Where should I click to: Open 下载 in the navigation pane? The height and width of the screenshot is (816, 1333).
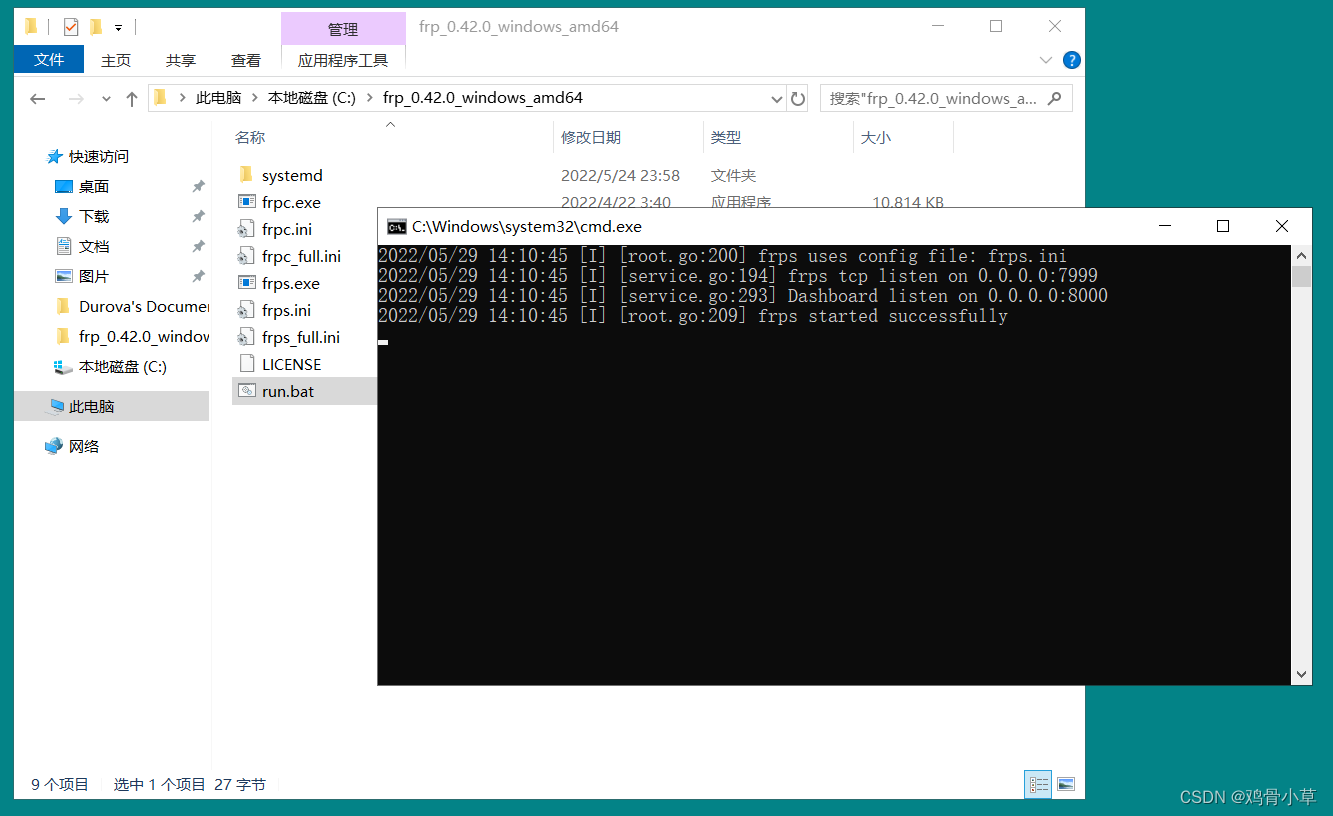click(x=94, y=217)
